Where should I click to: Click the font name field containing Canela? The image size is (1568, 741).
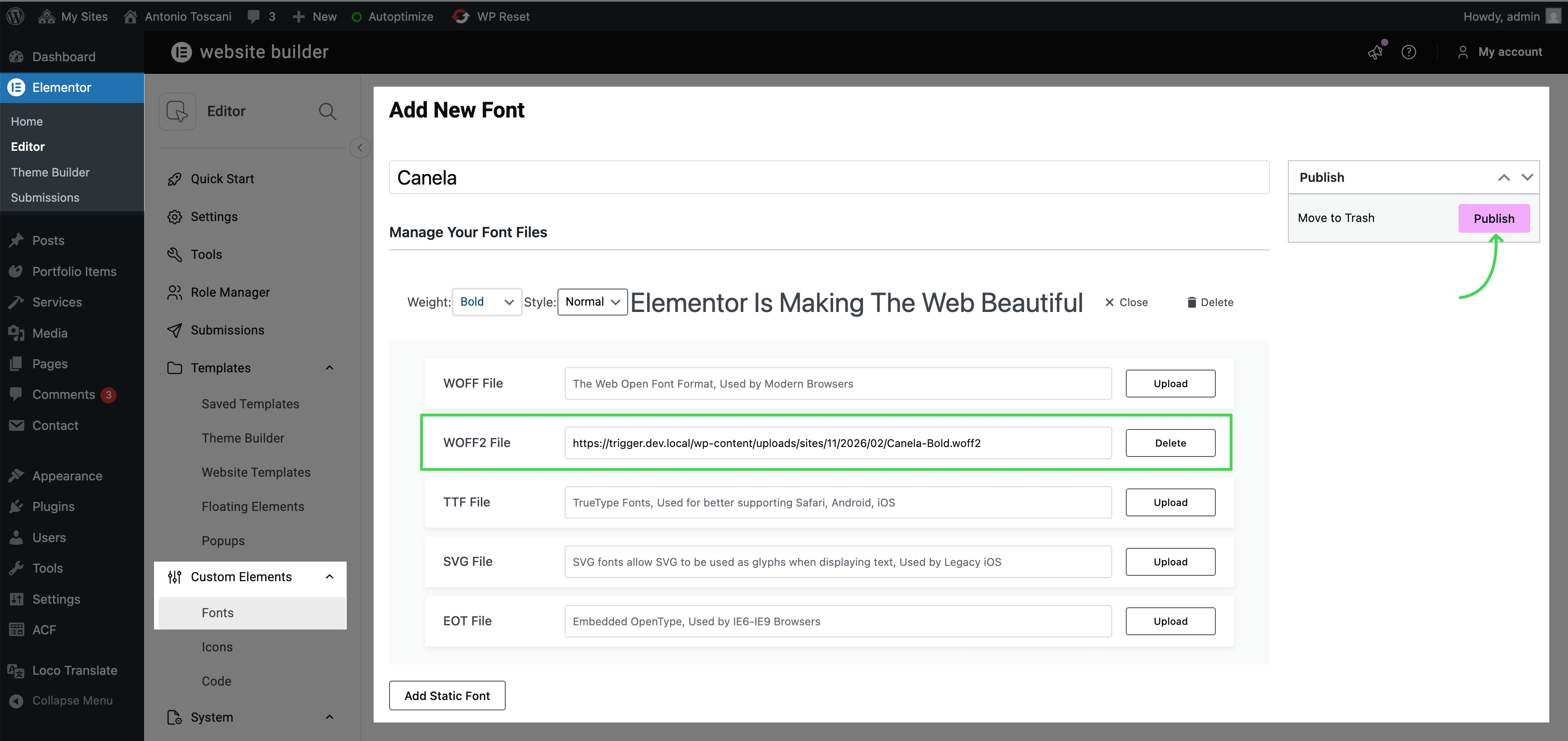pyautogui.click(x=829, y=178)
